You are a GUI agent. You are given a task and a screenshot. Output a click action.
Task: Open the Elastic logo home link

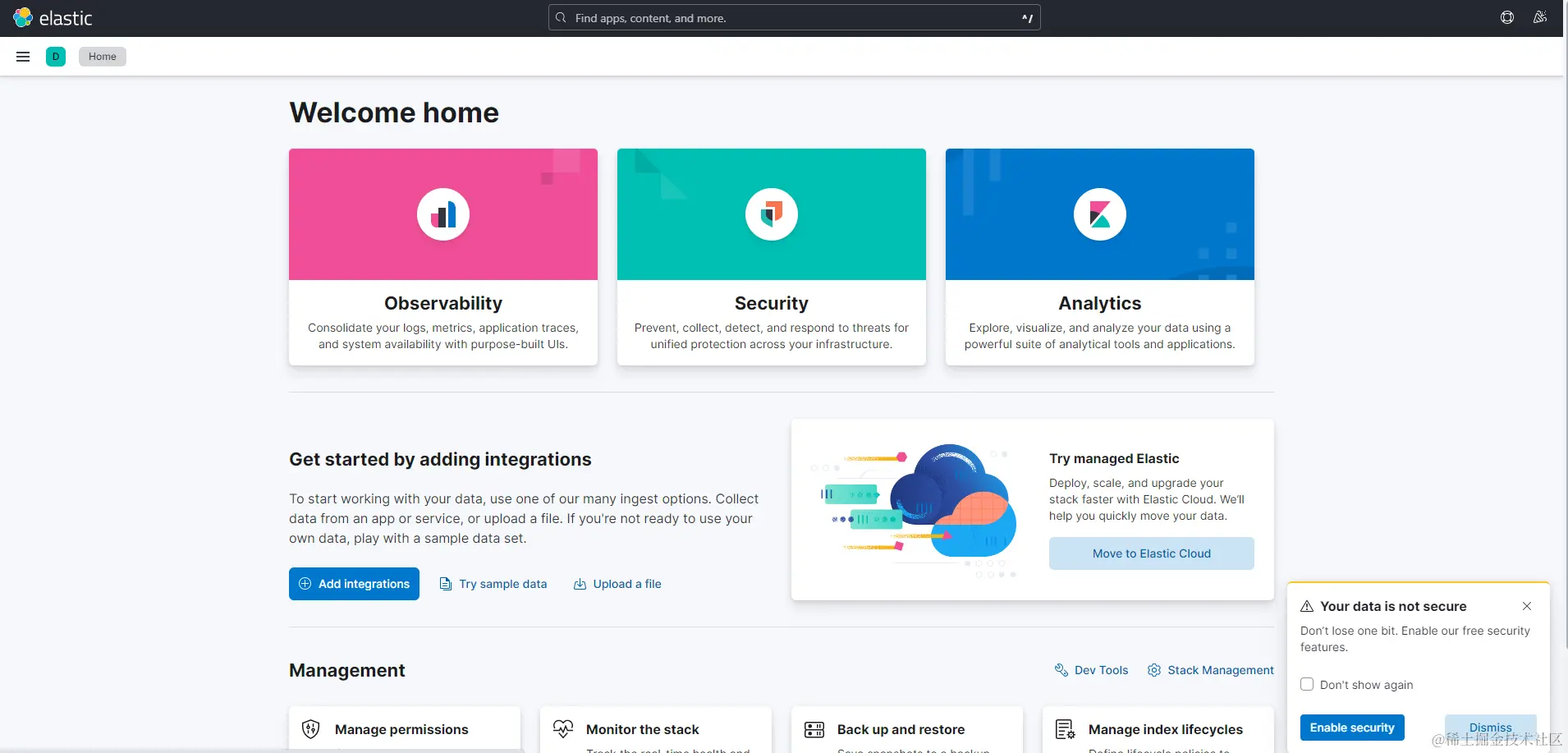tap(53, 18)
